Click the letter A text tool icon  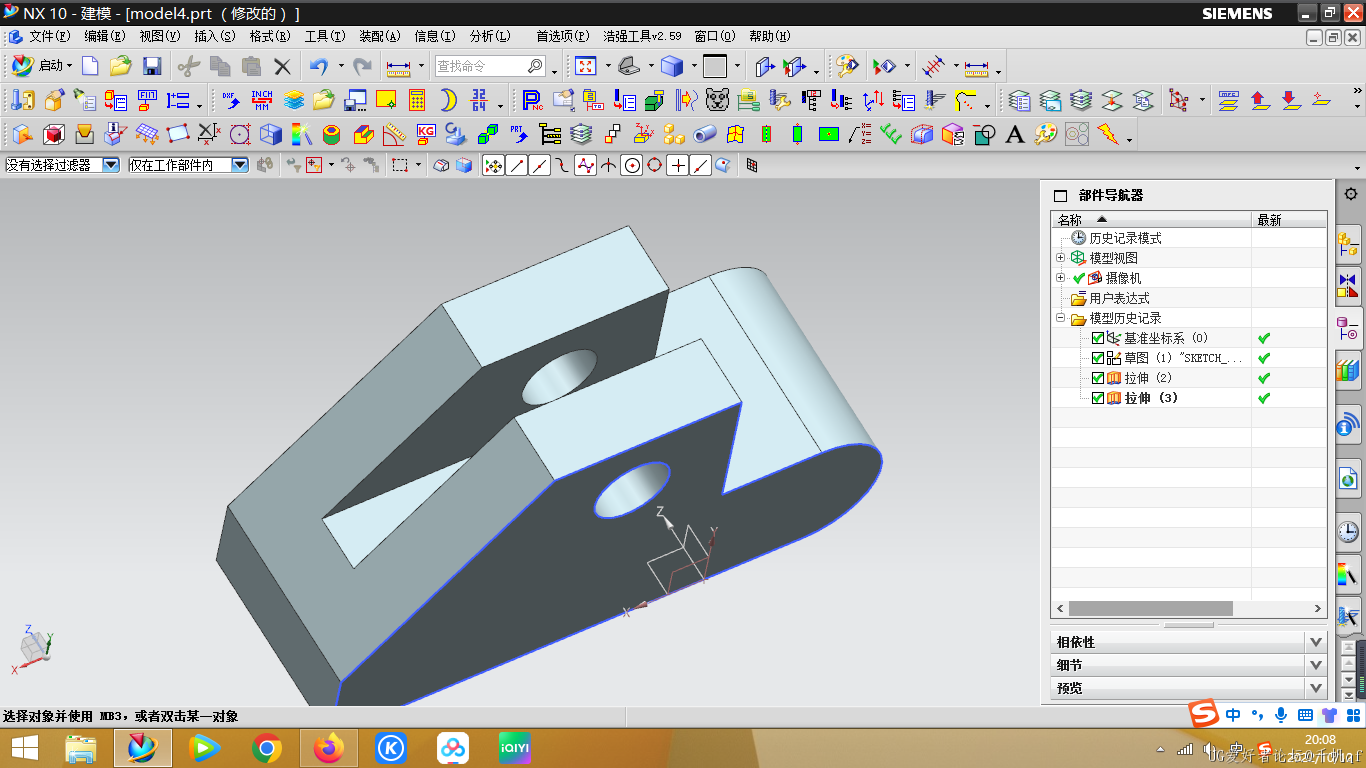tap(1015, 134)
